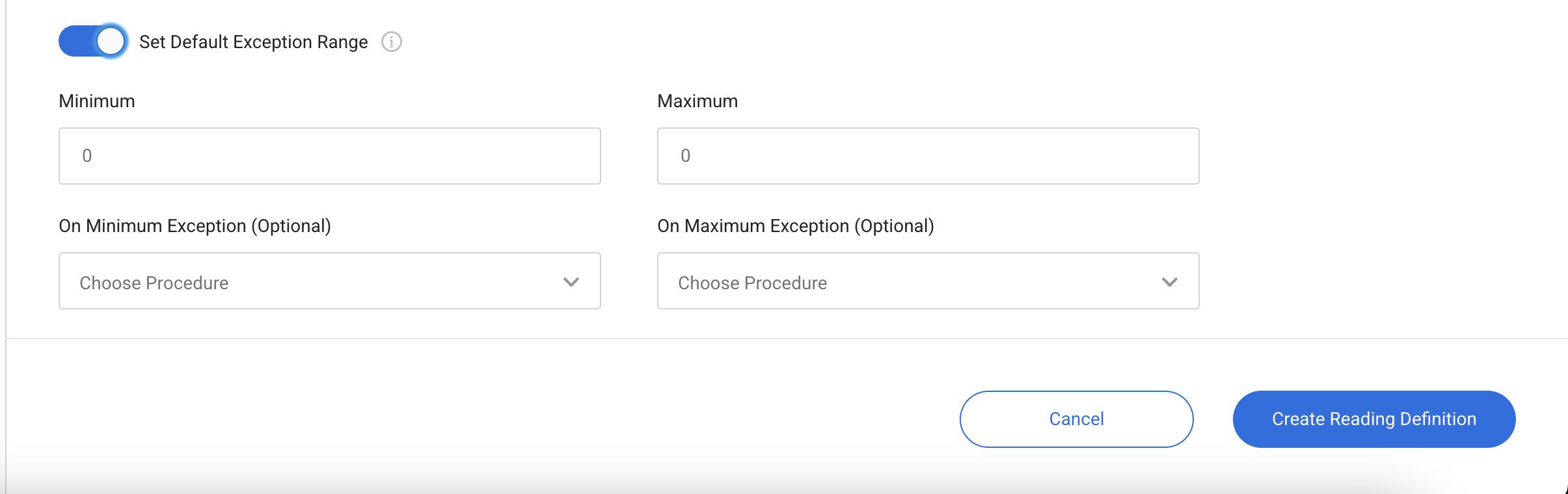Click the chevron arrow in the minimum exception dropdown

tap(571, 282)
